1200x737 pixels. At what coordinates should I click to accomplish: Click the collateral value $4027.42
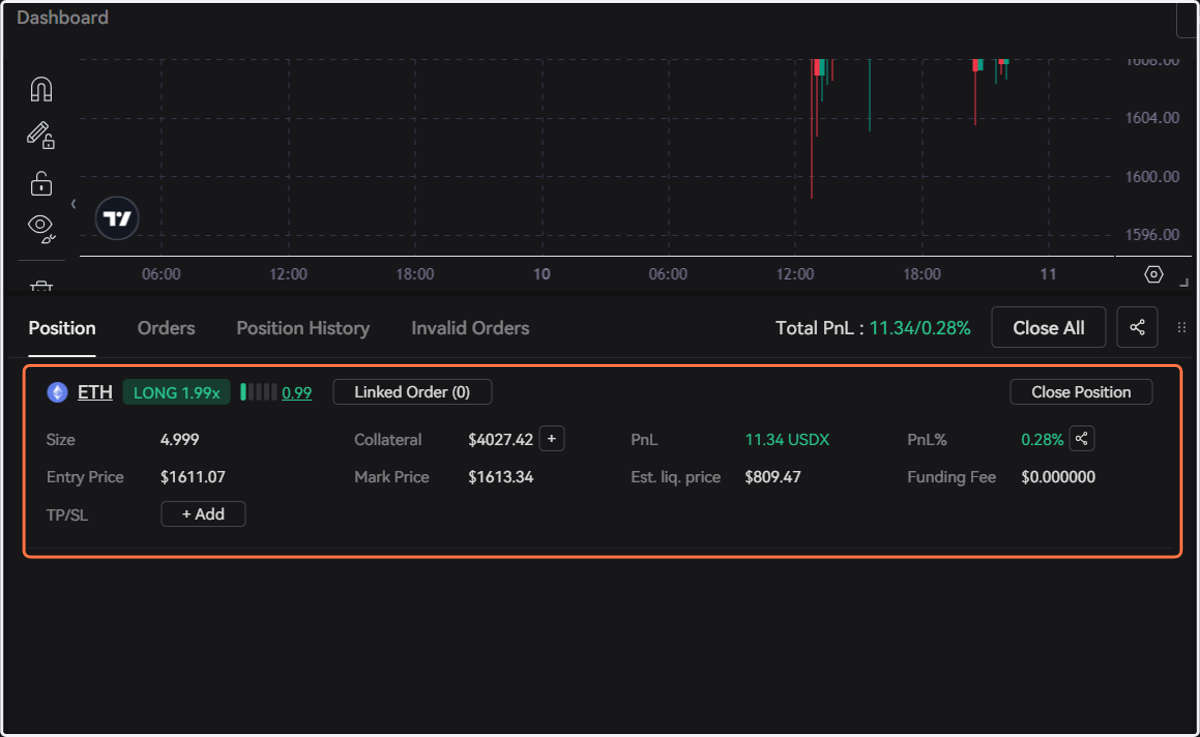(x=501, y=439)
